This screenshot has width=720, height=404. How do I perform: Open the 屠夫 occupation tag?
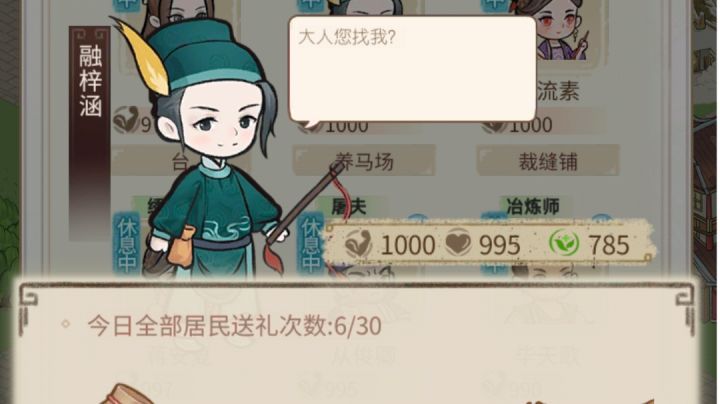click(x=349, y=207)
